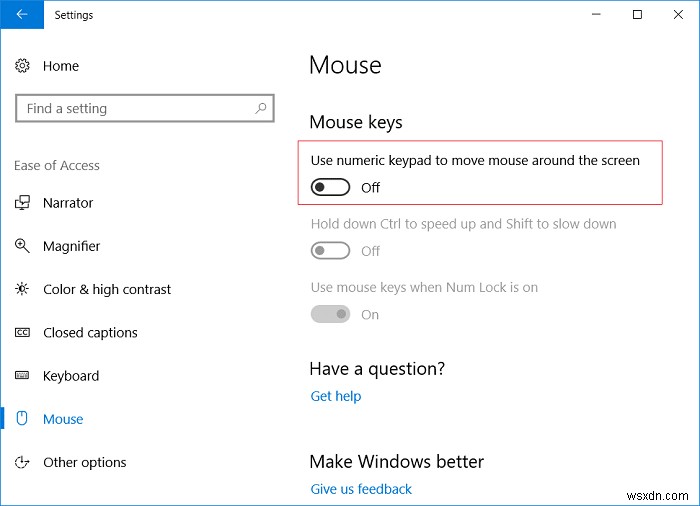Click the Color & high contrast sun icon
The image size is (700, 506).
point(22,289)
